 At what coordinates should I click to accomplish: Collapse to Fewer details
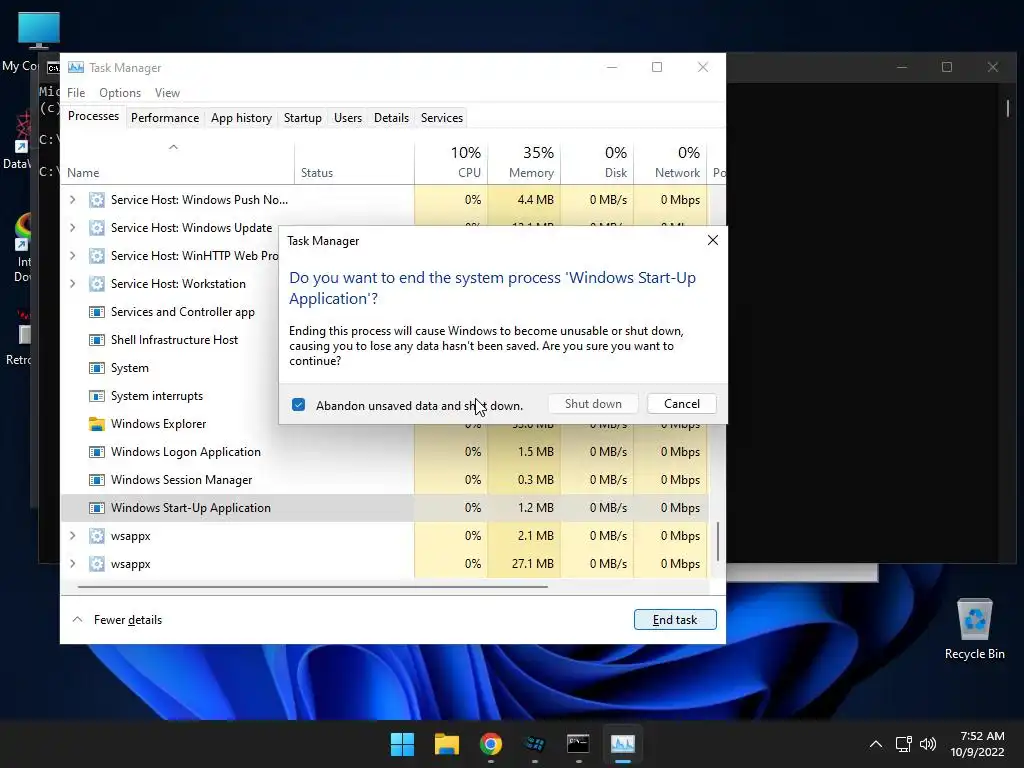click(x=116, y=620)
